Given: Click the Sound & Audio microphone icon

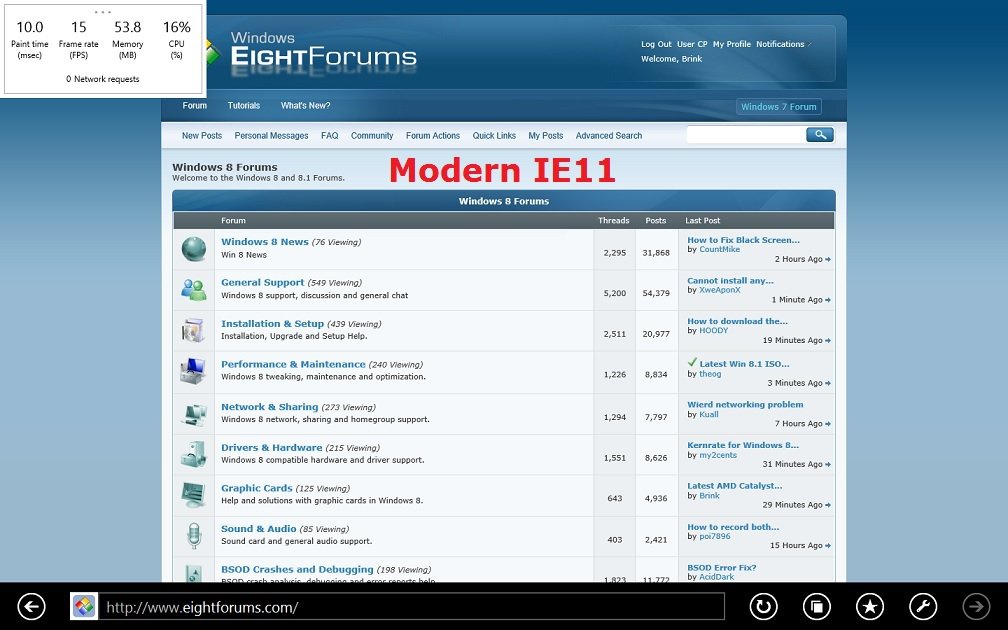Looking at the screenshot, I should [x=193, y=535].
